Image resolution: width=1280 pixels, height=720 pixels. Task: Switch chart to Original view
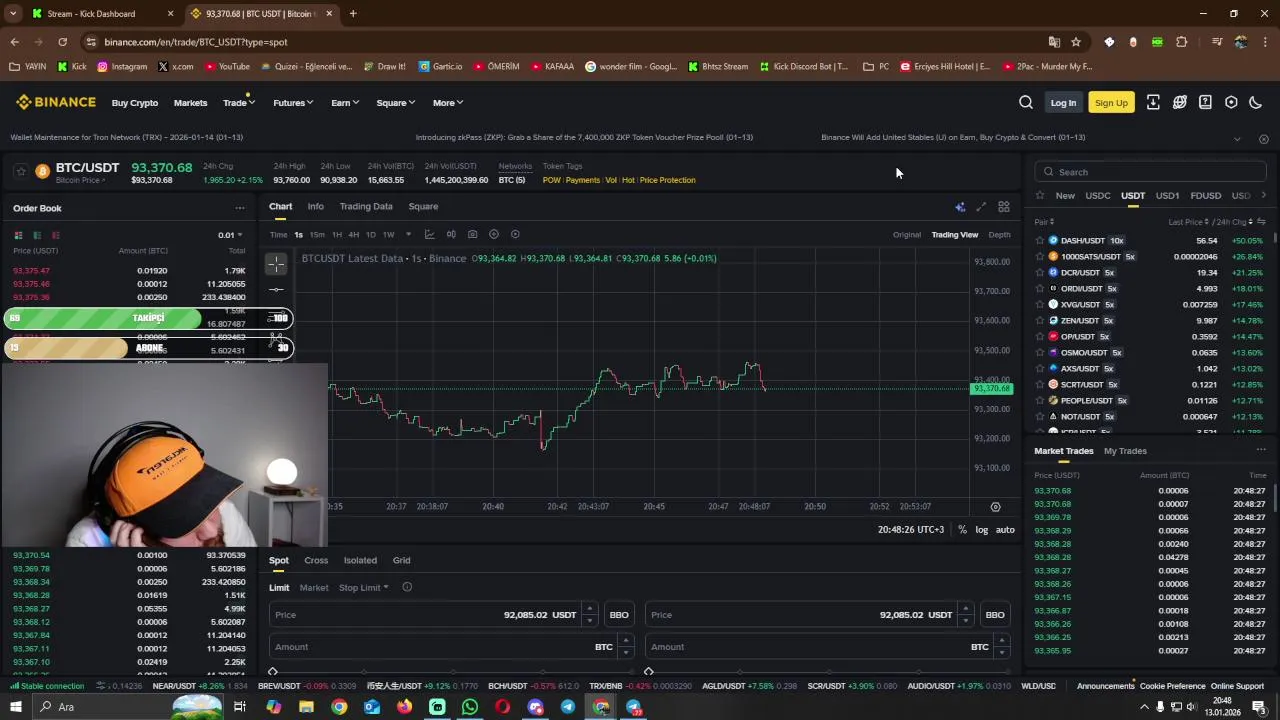[907, 235]
